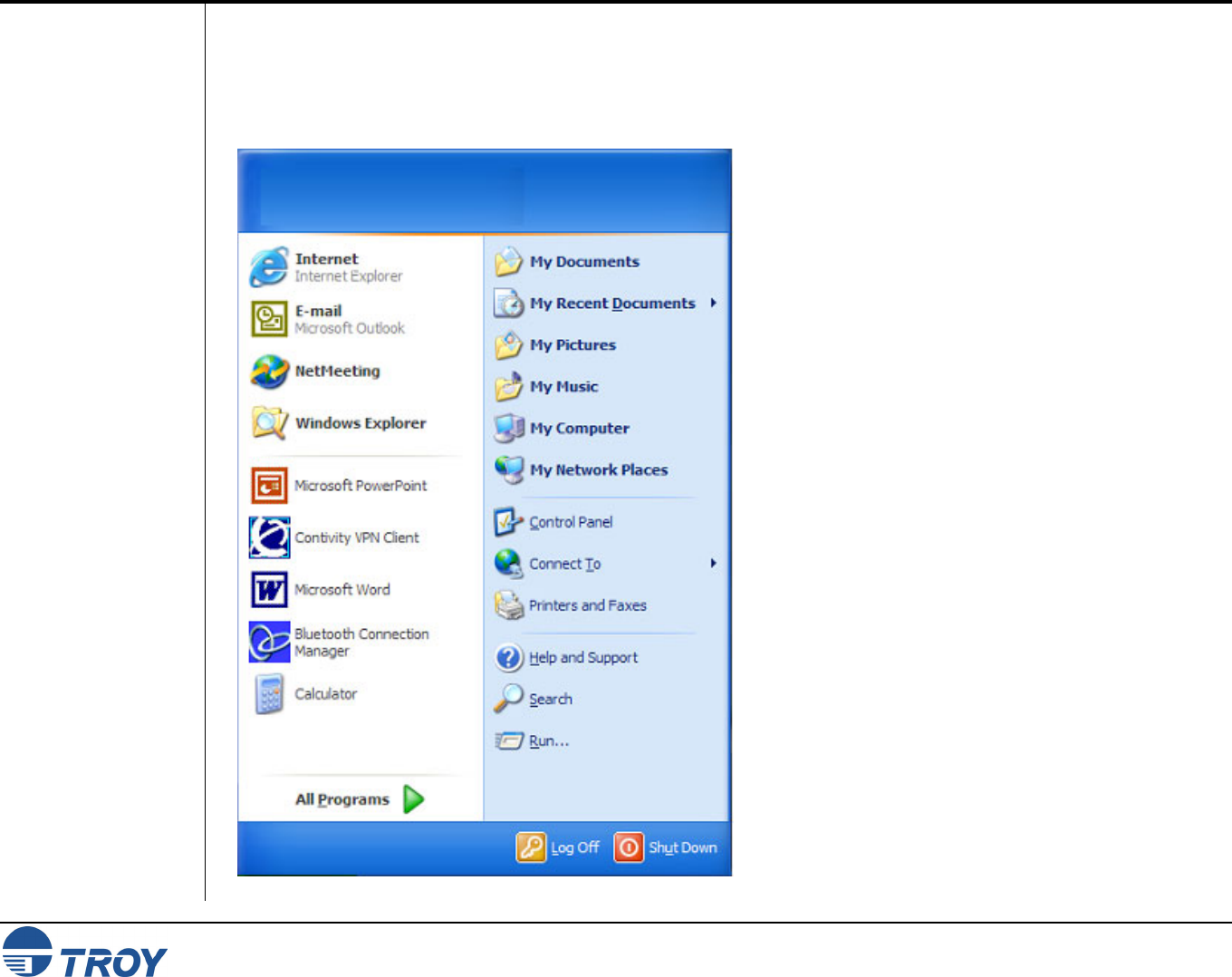
Task: Click the Contivity VPN Client icon
Action: click(x=269, y=537)
